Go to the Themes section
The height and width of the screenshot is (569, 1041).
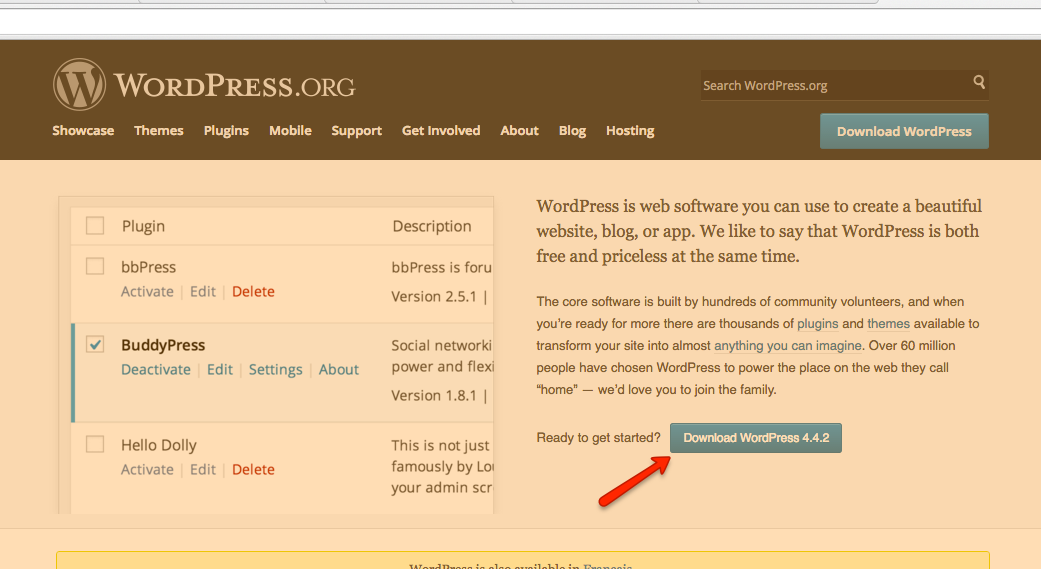point(159,131)
